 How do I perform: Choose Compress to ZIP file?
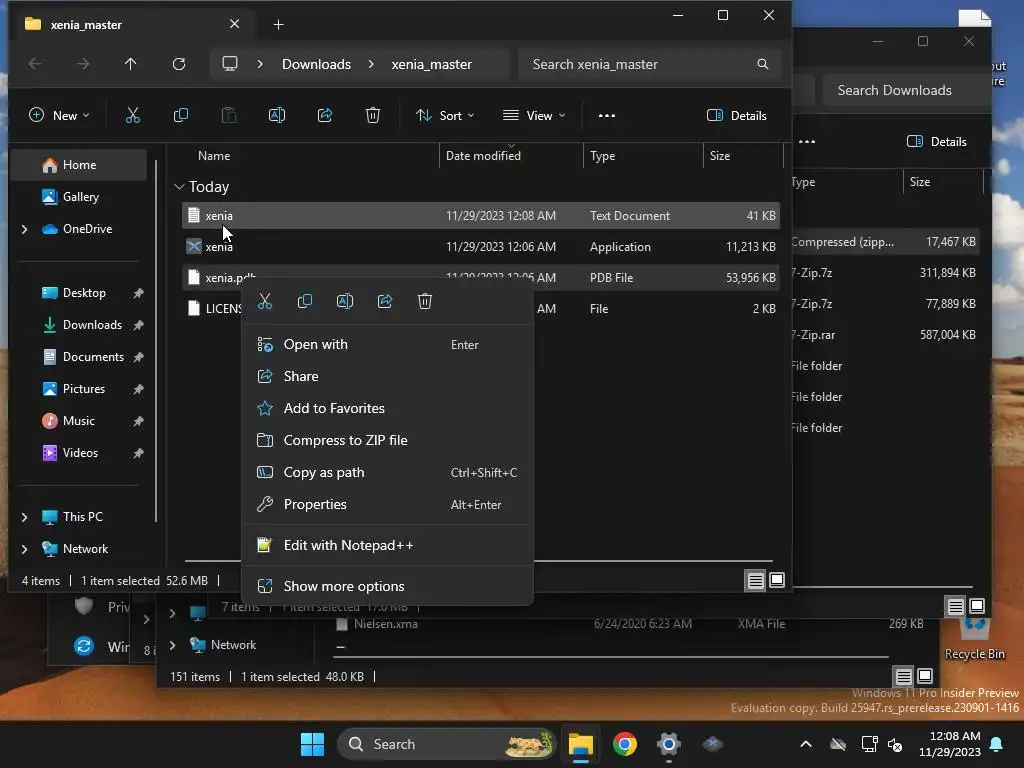(x=387, y=440)
